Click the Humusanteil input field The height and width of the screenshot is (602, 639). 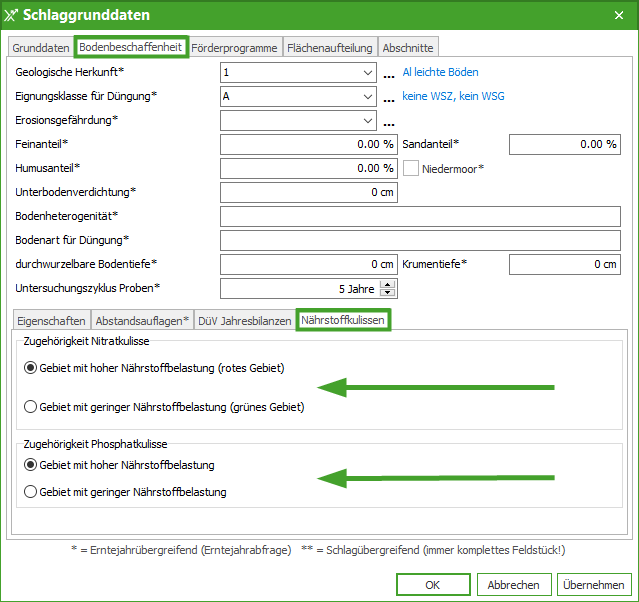308,169
